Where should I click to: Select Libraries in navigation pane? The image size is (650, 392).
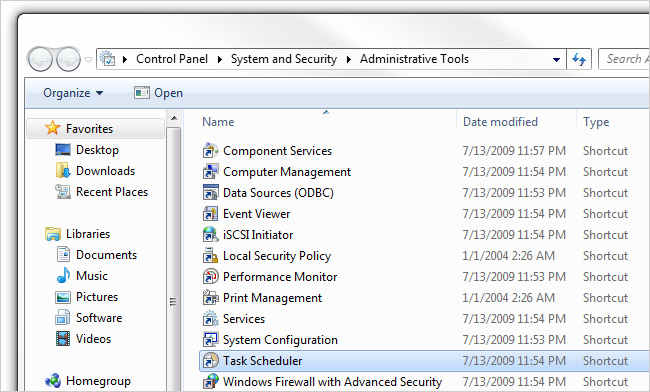tap(88, 234)
